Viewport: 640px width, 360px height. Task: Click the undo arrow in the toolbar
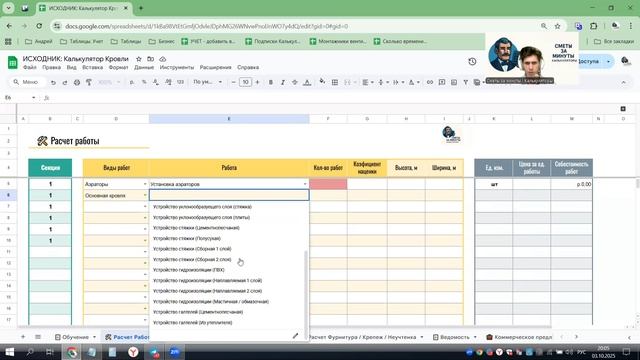click(x=53, y=82)
